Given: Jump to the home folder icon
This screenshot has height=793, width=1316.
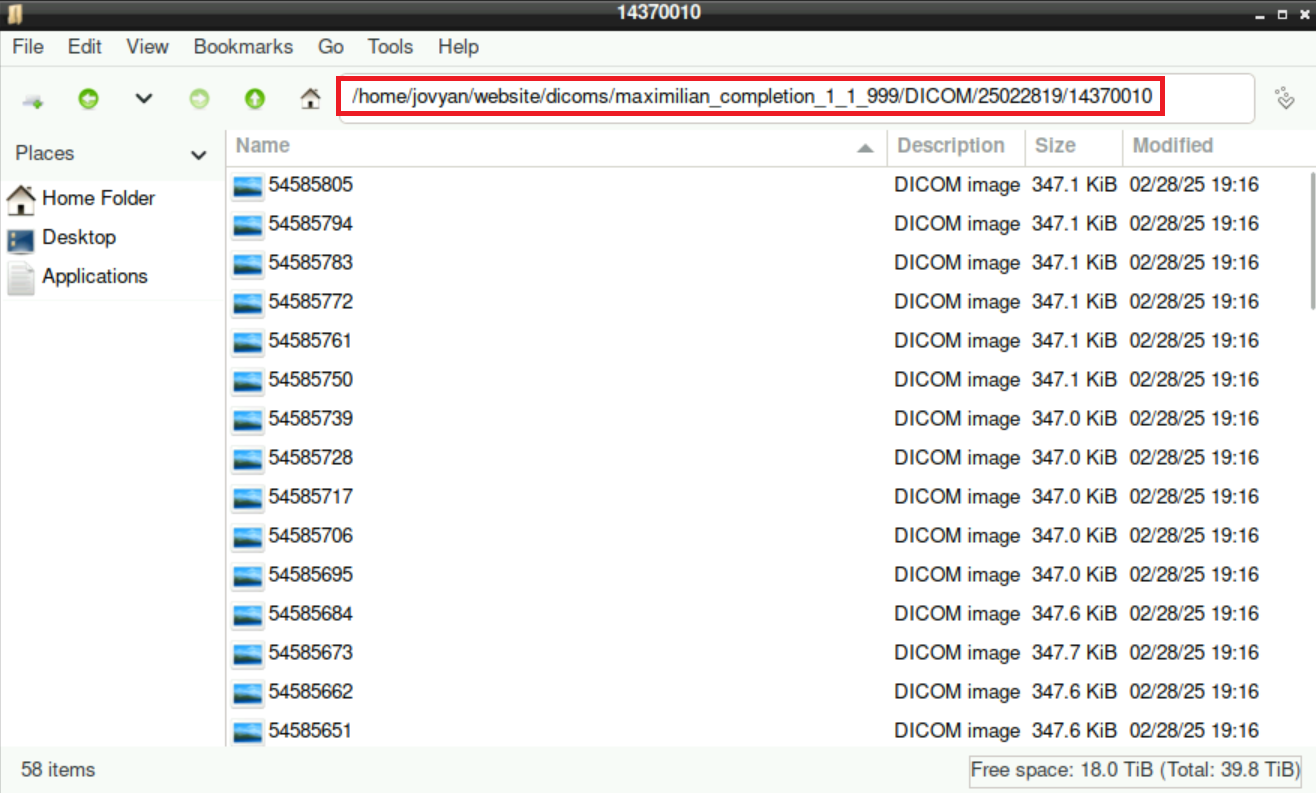Looking at the screenshot, I should pyautogui.click(x=311, y=99).
